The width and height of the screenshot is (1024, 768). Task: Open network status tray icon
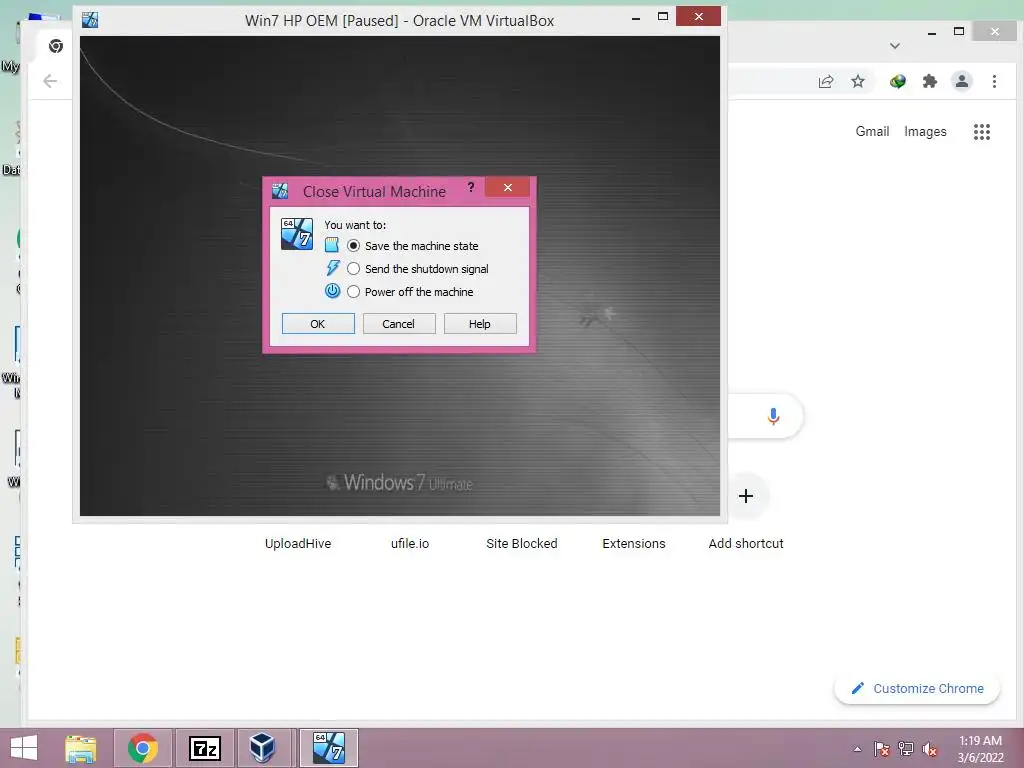tap(906, 749)
